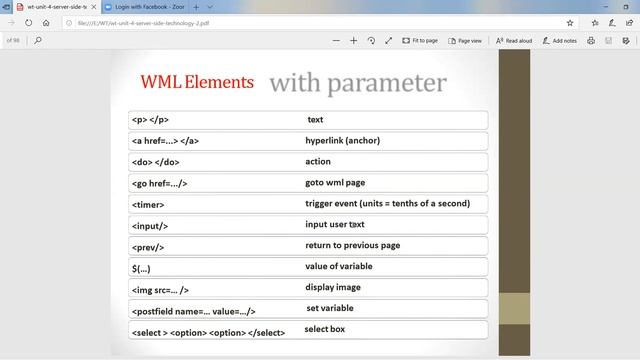
Task: Open the Add notes pen icon in the browser toolbar
Action: (612, 23)
